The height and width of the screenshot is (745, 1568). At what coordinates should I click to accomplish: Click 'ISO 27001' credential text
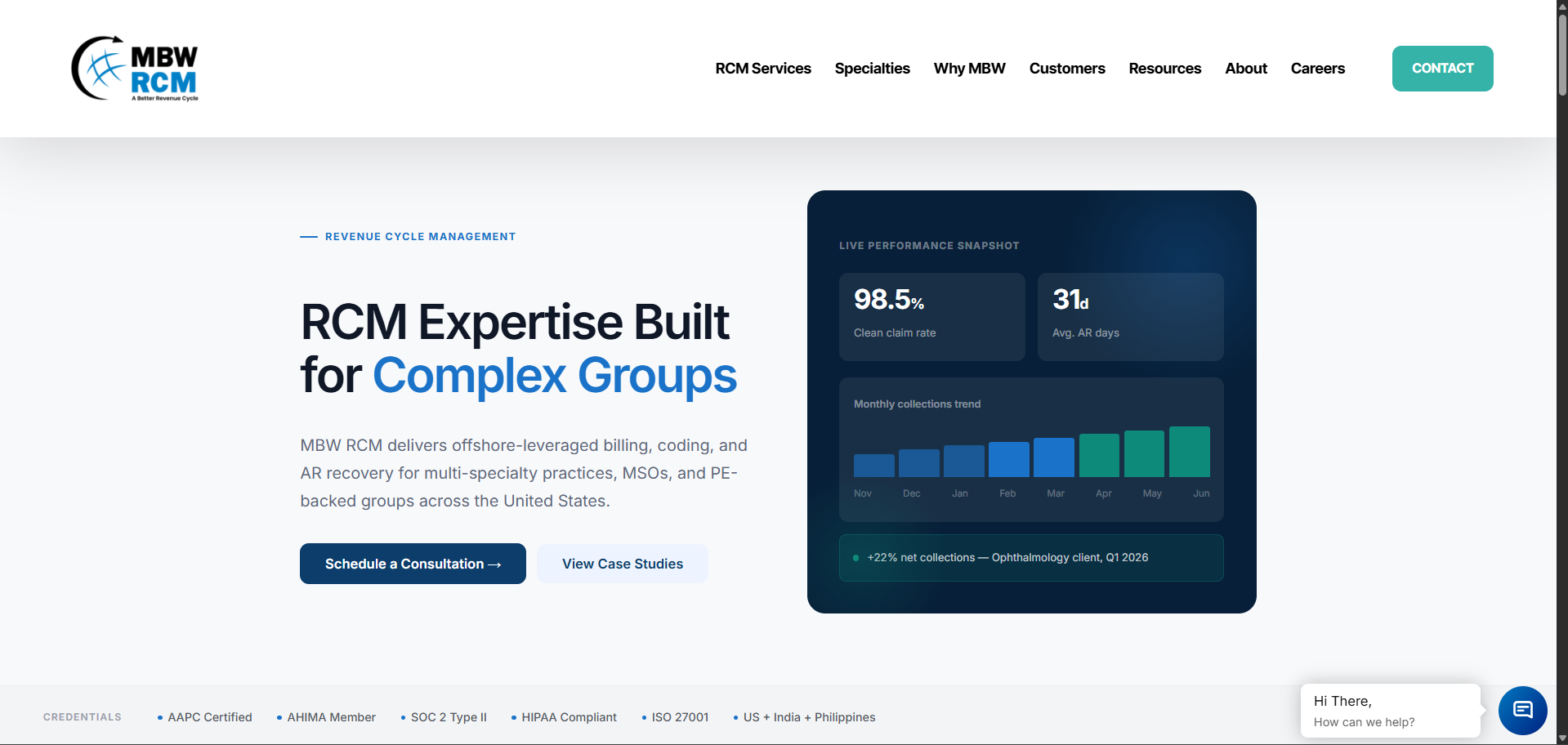(x=680, y=717)
